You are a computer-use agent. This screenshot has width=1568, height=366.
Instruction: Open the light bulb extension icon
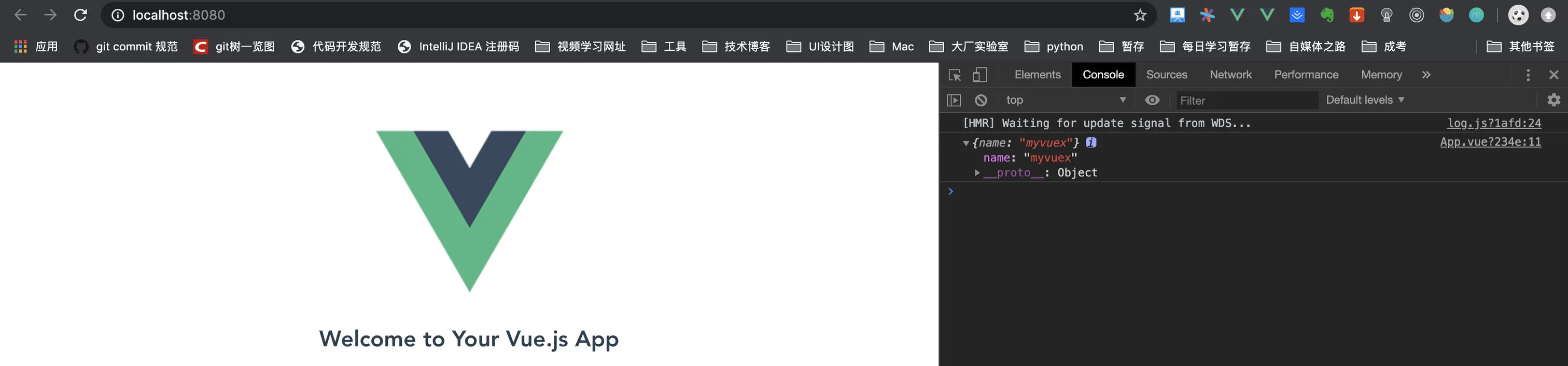click(x=1387, y=15)
